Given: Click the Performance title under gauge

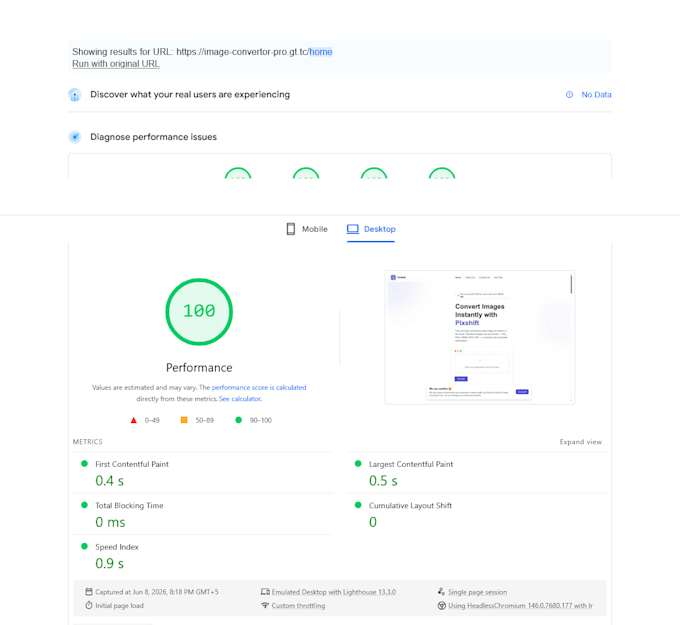Looking at the screenshot, I should tap(199, 368).
